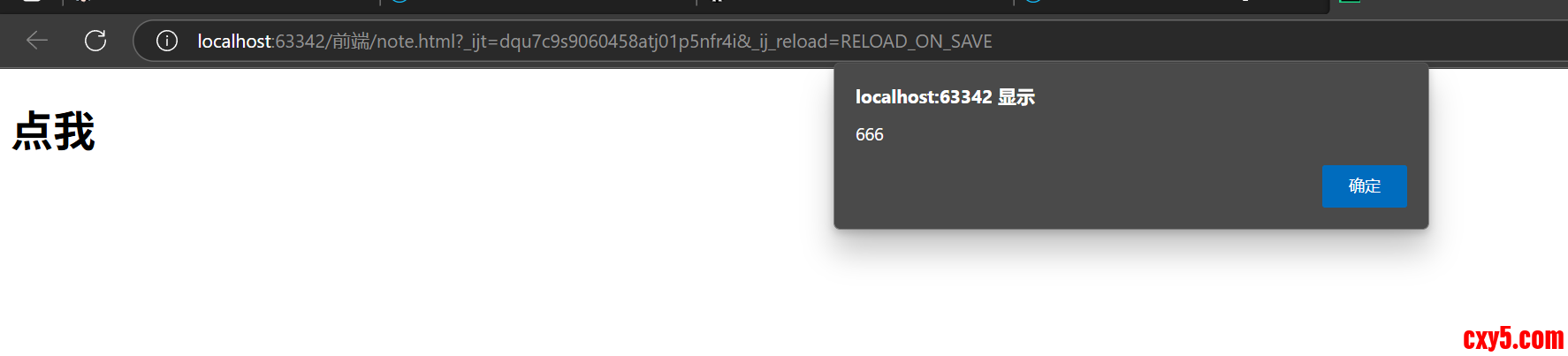1568x356 pixels.
Task: Click the address bar URL text
Action: [x=594, y=42]
